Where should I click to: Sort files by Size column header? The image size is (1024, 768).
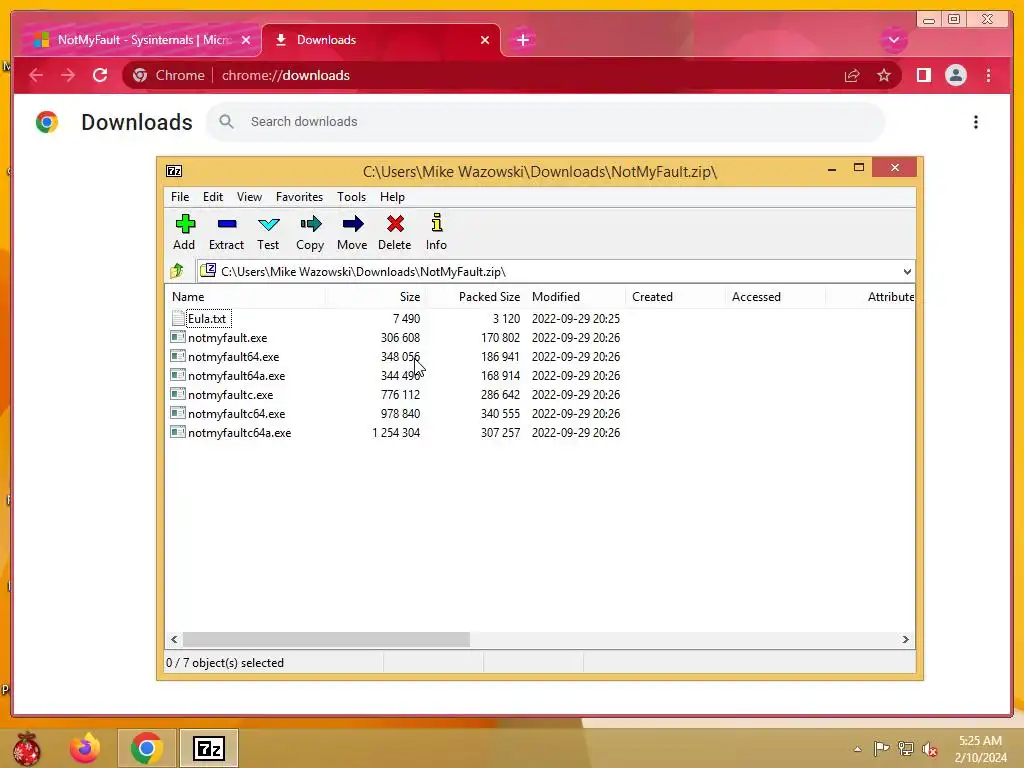[x=376, y=296]
